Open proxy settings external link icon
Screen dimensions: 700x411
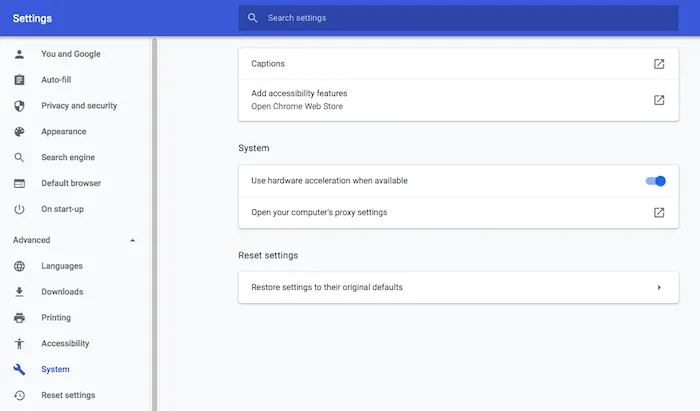[x=659, y=212]
